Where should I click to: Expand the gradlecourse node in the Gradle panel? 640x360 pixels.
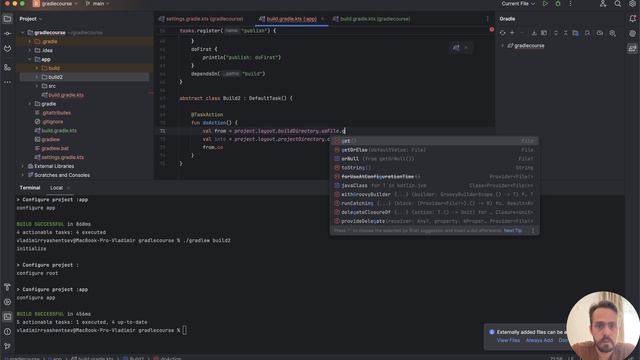click(502, 46)
